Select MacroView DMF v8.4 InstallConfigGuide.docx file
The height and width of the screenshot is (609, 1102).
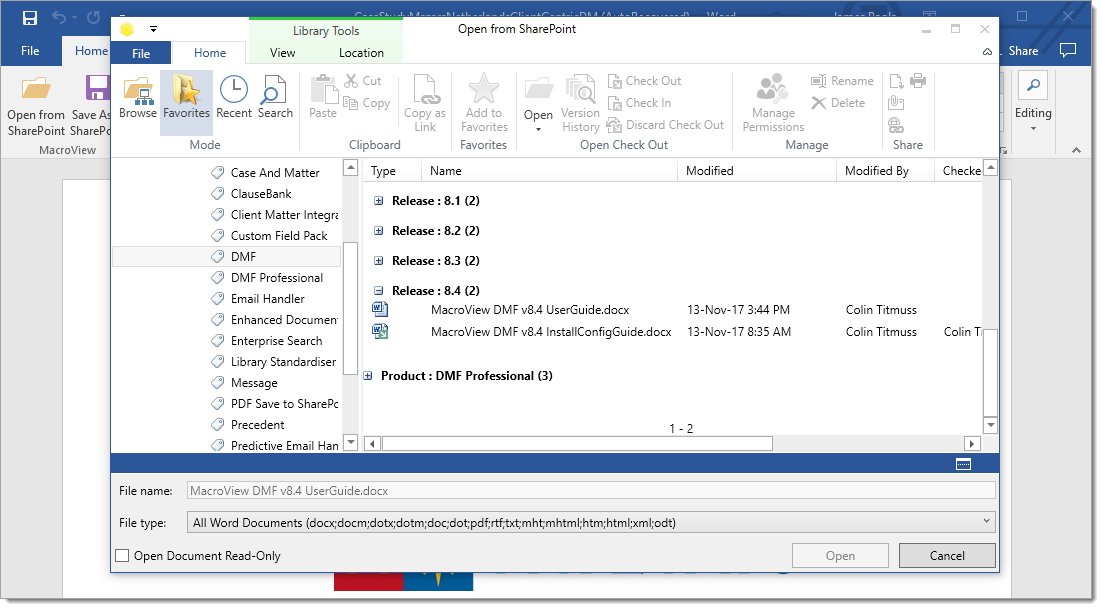[x=551, y=332]
